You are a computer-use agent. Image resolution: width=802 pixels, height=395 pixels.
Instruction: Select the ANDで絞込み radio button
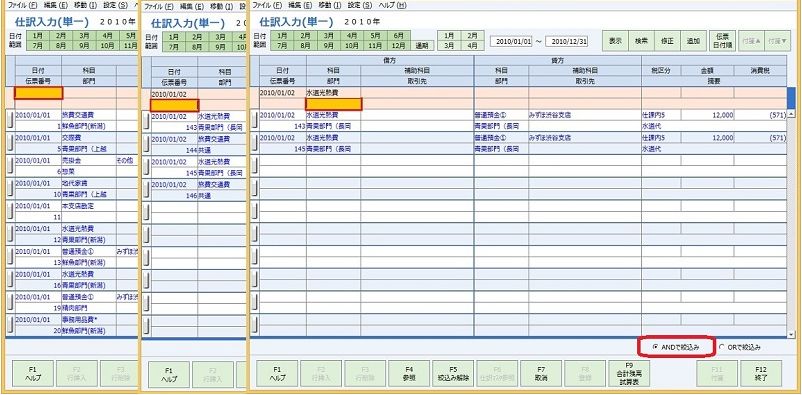[656, 347]
